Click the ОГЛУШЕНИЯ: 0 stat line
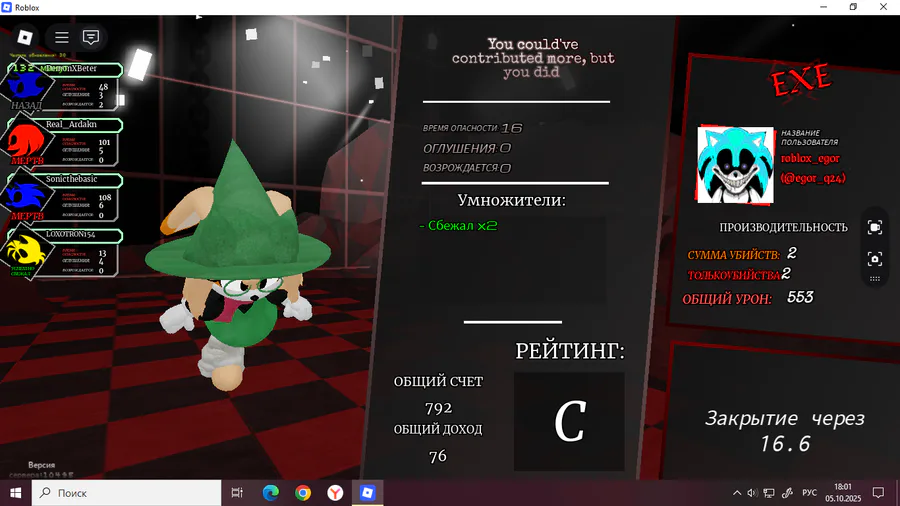The image size is (900, 506). click(x=467, y=149)
